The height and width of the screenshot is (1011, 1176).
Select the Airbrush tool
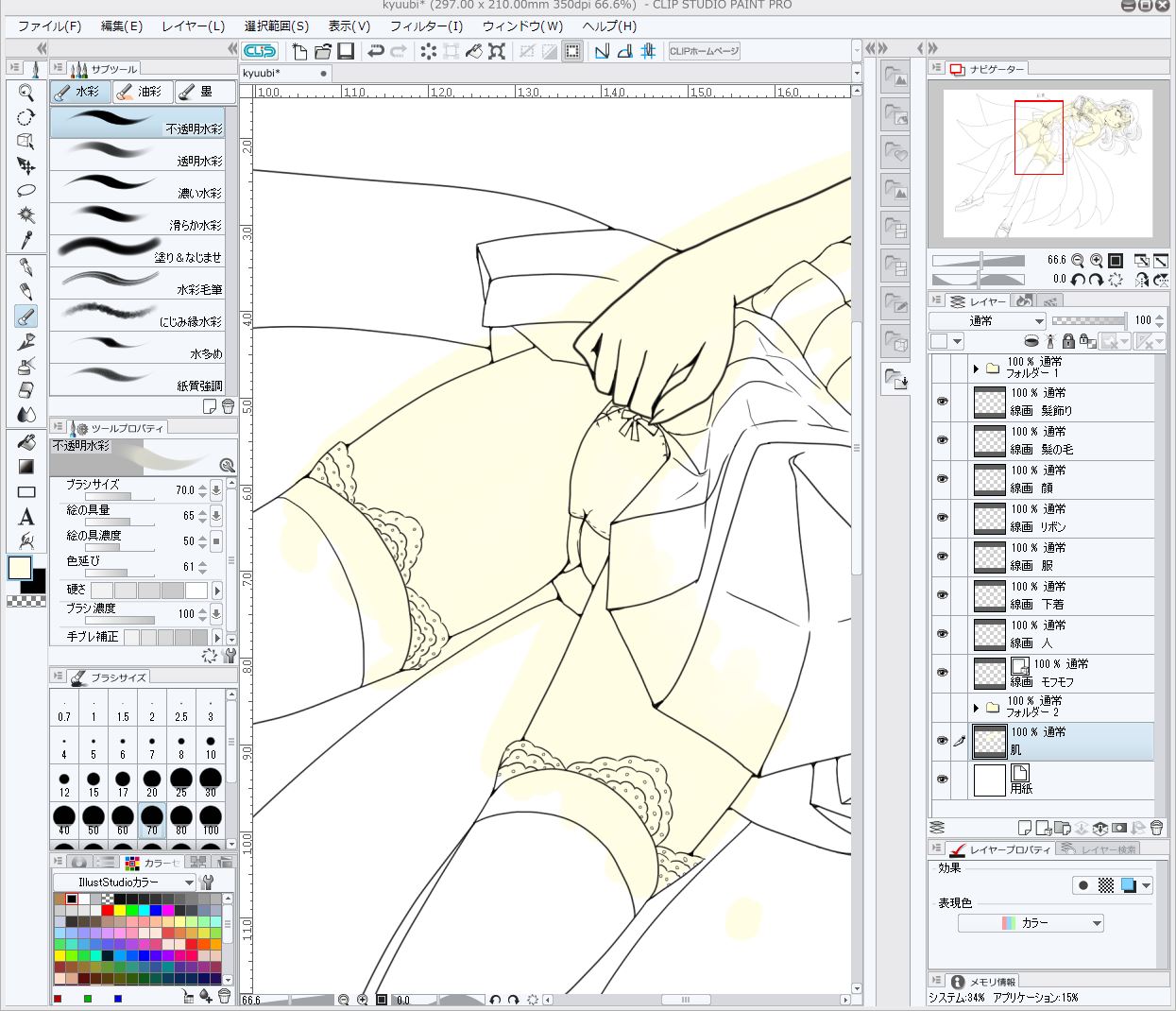pos(26,366)
